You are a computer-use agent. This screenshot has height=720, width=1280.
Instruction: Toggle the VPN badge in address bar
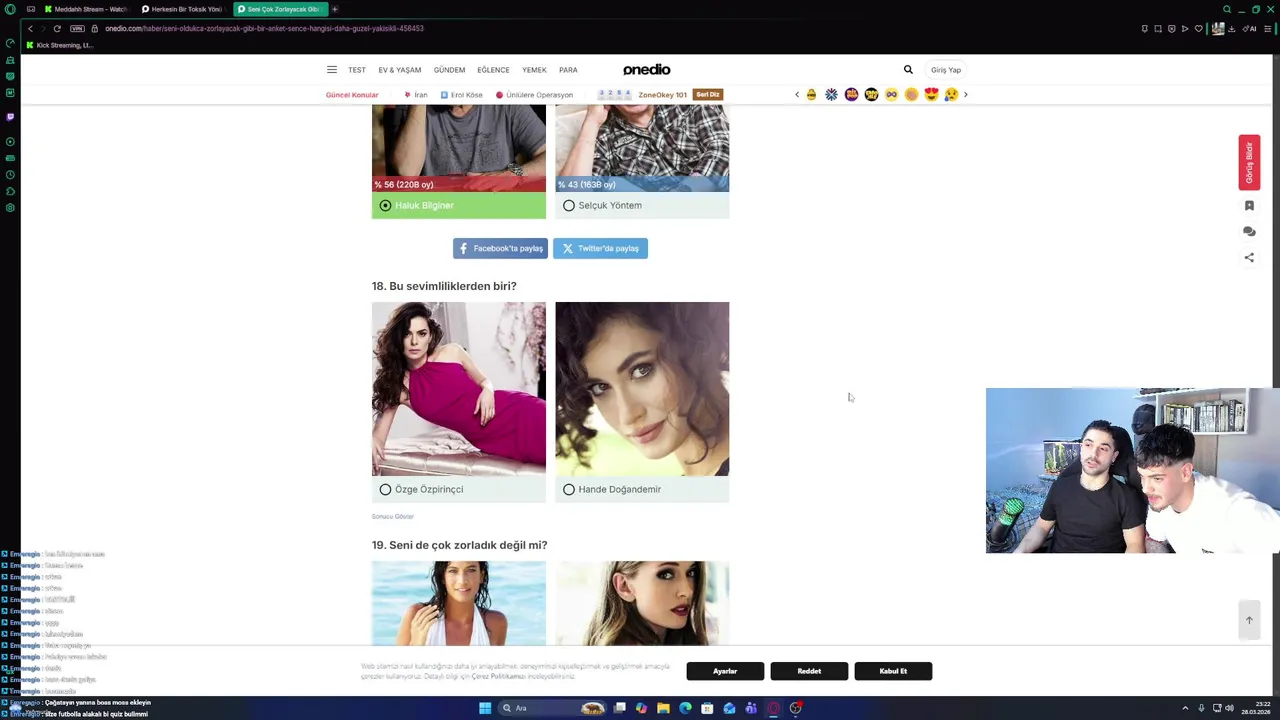(77, 29)
